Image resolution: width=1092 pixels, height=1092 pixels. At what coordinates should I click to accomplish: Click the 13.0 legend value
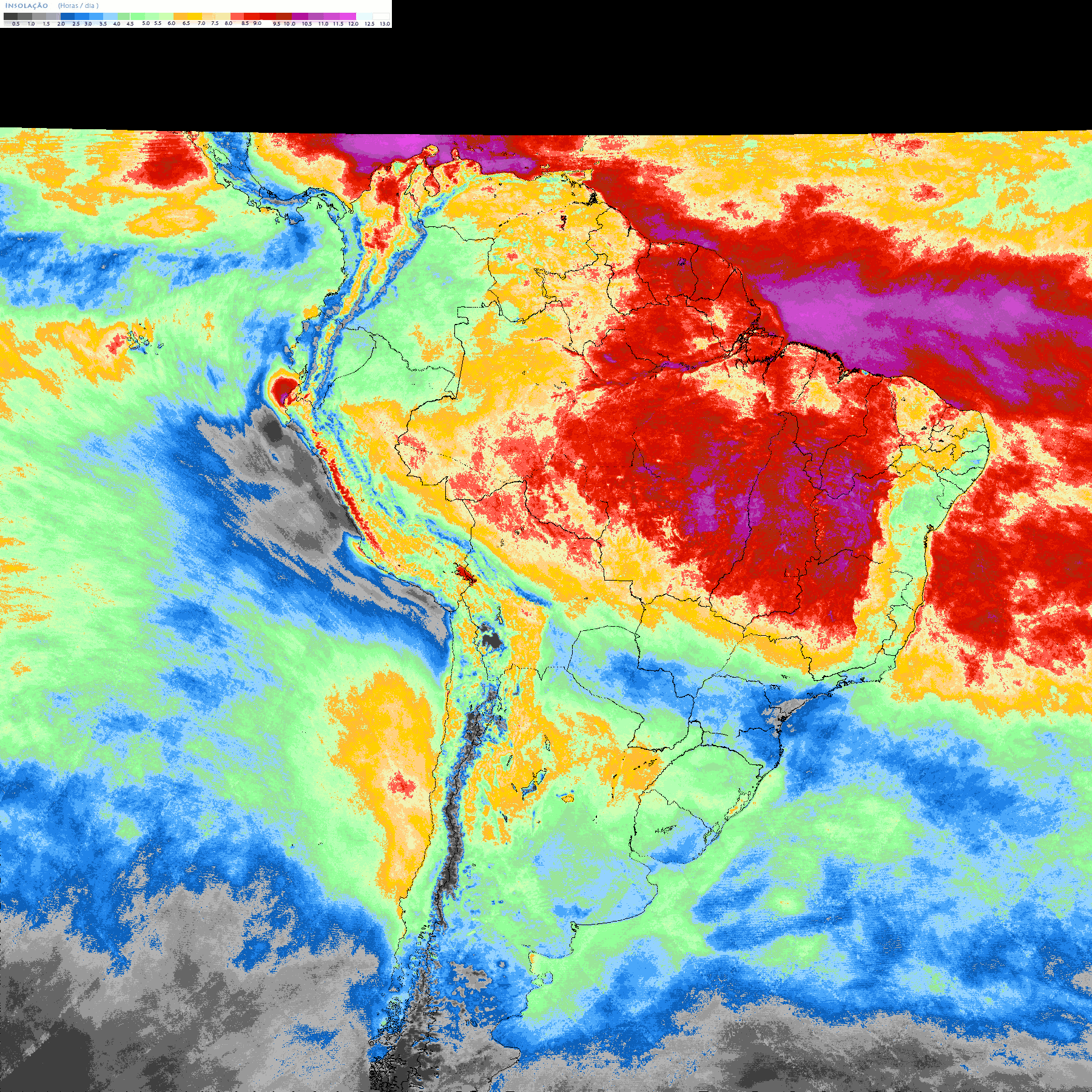point(385,24)
